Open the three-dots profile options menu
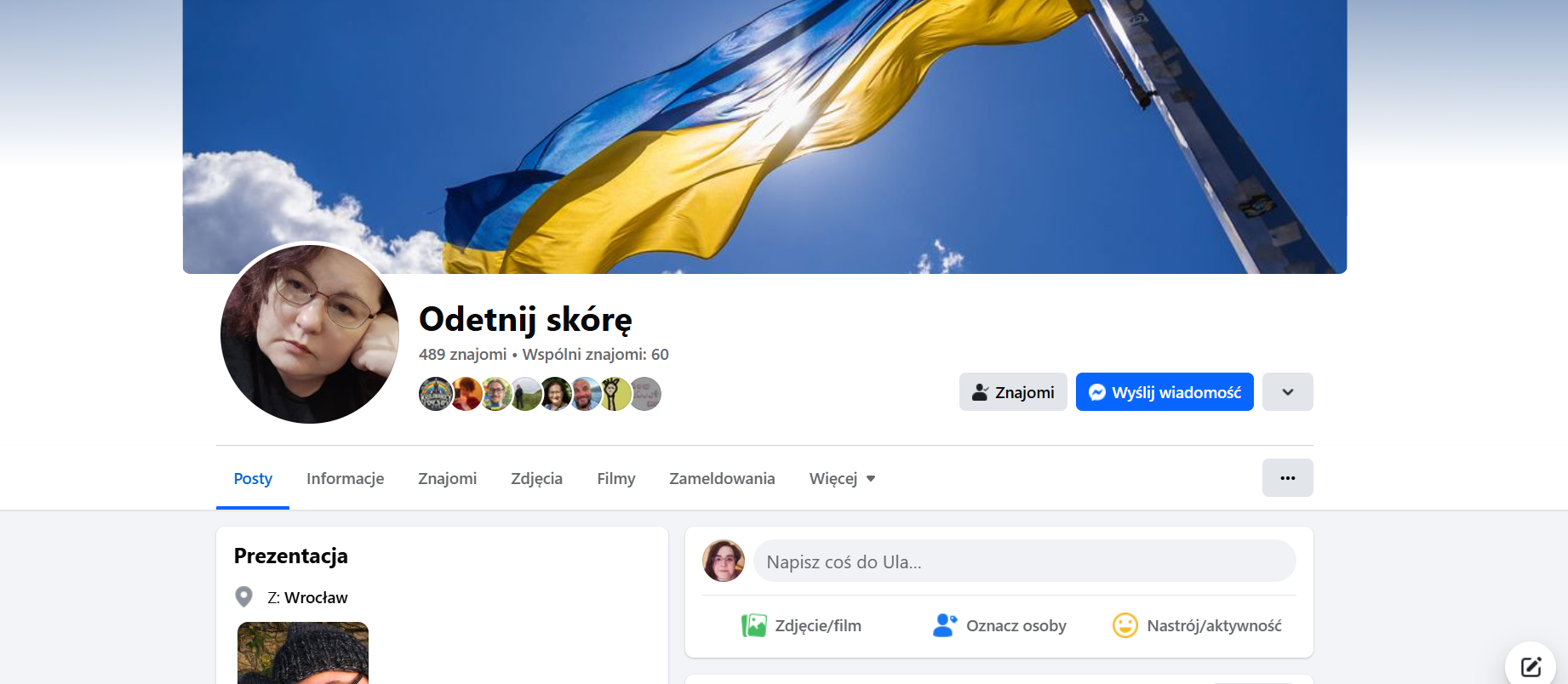 click(1287, 478)
